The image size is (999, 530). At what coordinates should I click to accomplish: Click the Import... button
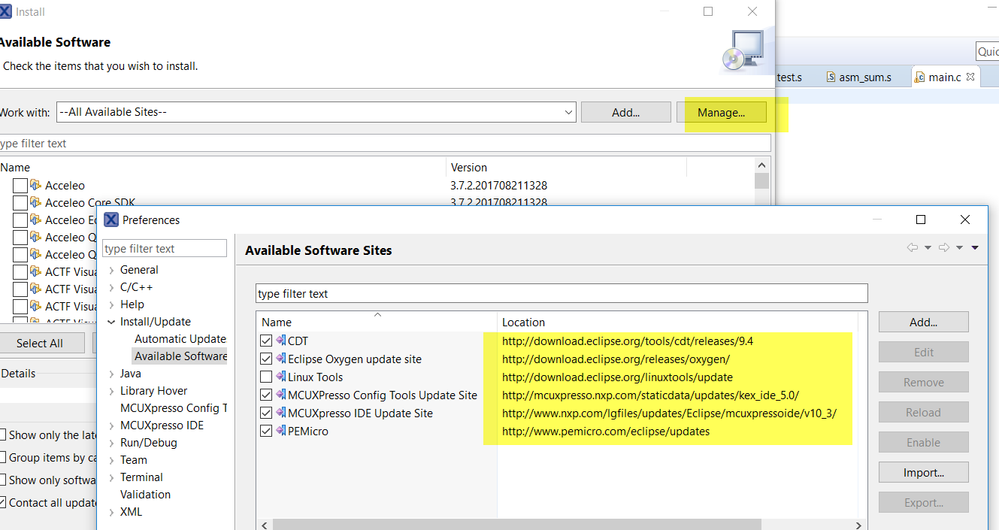click(923, 472)
